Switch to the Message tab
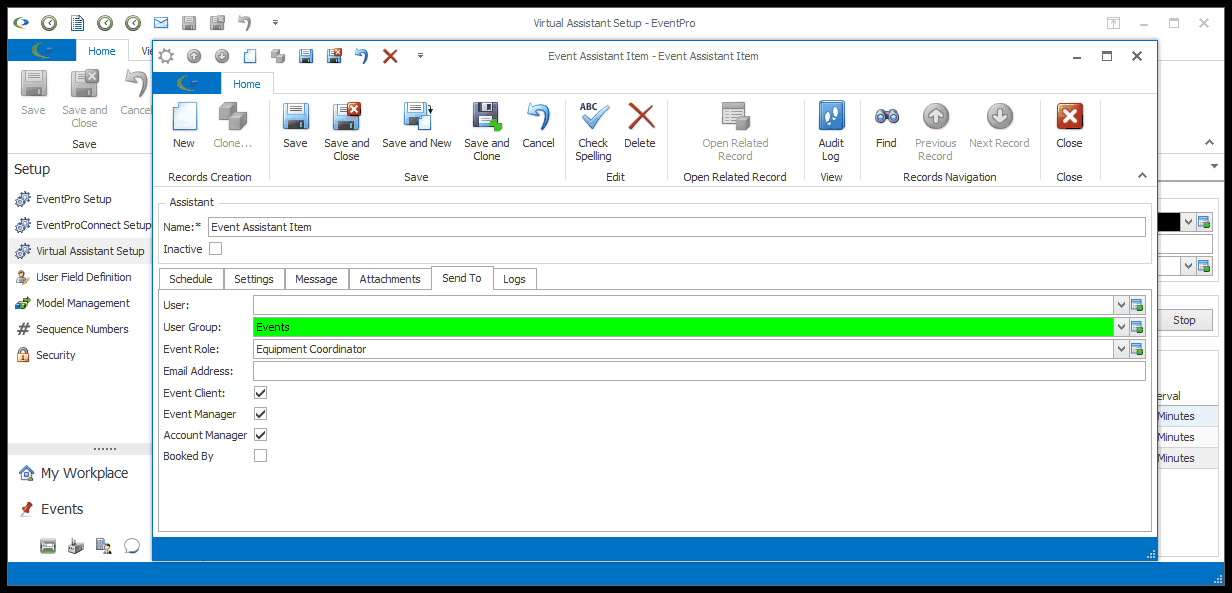The image size is (1232, 593). point(316,279)
